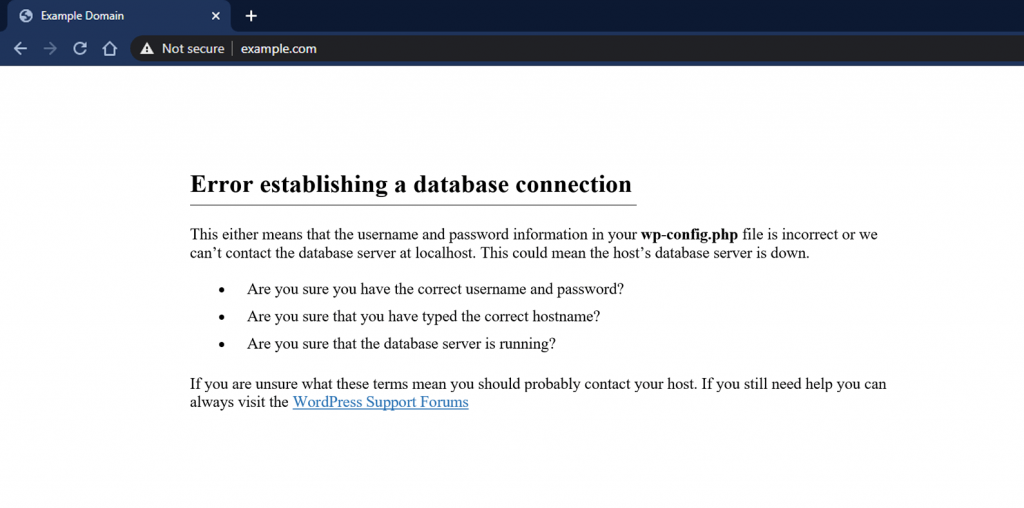Click the browser Back arrow
This screenshot has height=508, width=1024.
(x=20, y=48)
